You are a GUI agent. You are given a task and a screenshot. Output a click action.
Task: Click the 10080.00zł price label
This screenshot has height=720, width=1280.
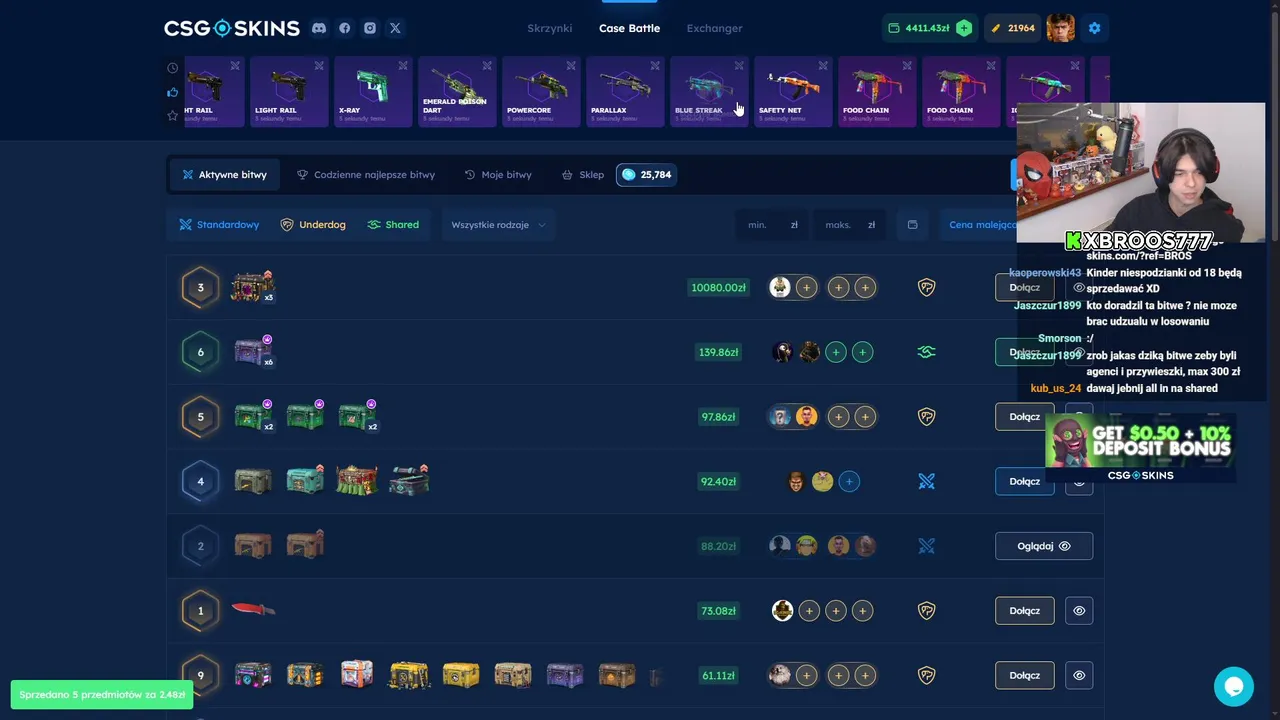click(718, 288)
